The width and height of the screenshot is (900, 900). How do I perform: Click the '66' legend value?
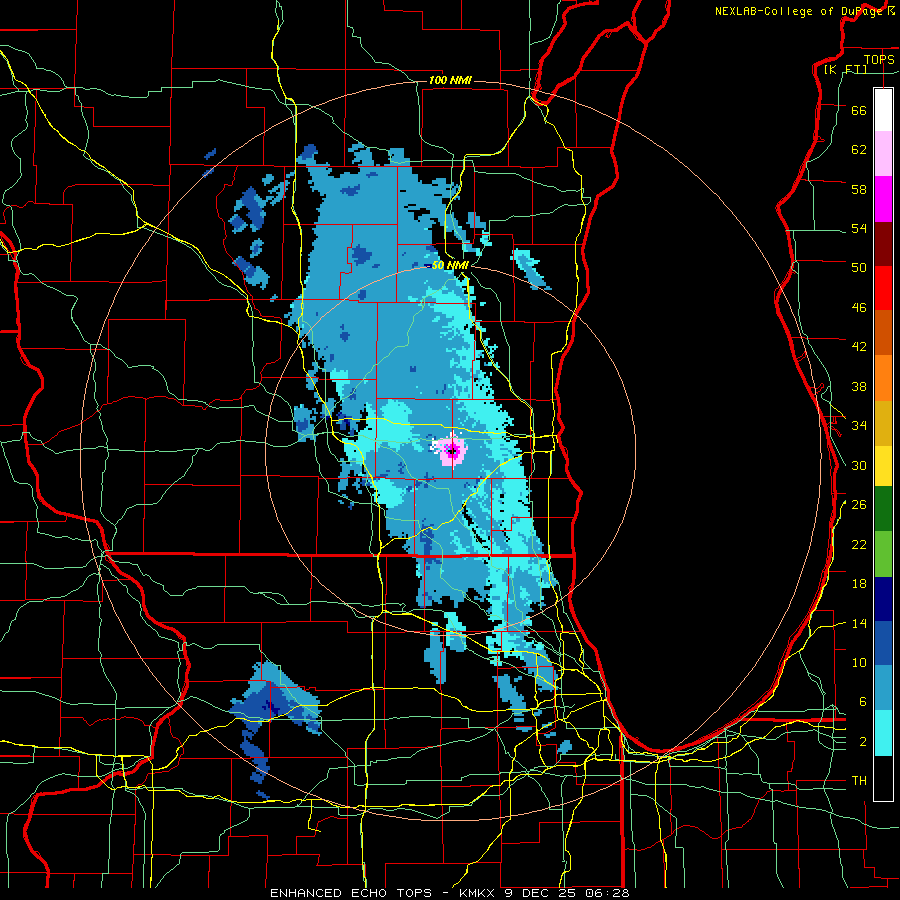click(859, 110)
